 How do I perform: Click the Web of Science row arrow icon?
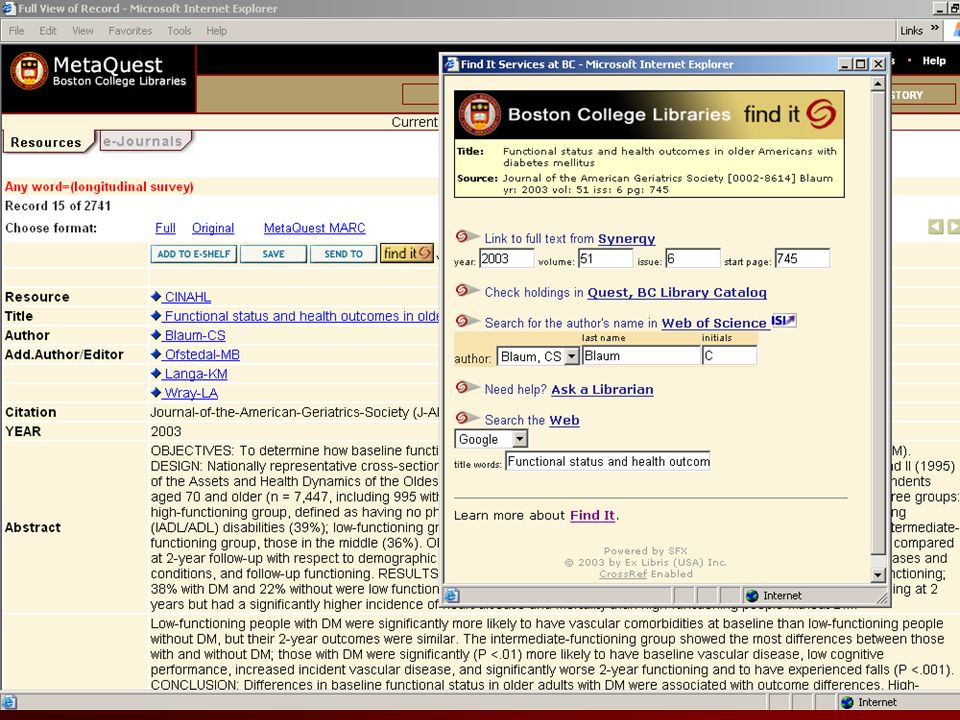click(x=467, y=321)
